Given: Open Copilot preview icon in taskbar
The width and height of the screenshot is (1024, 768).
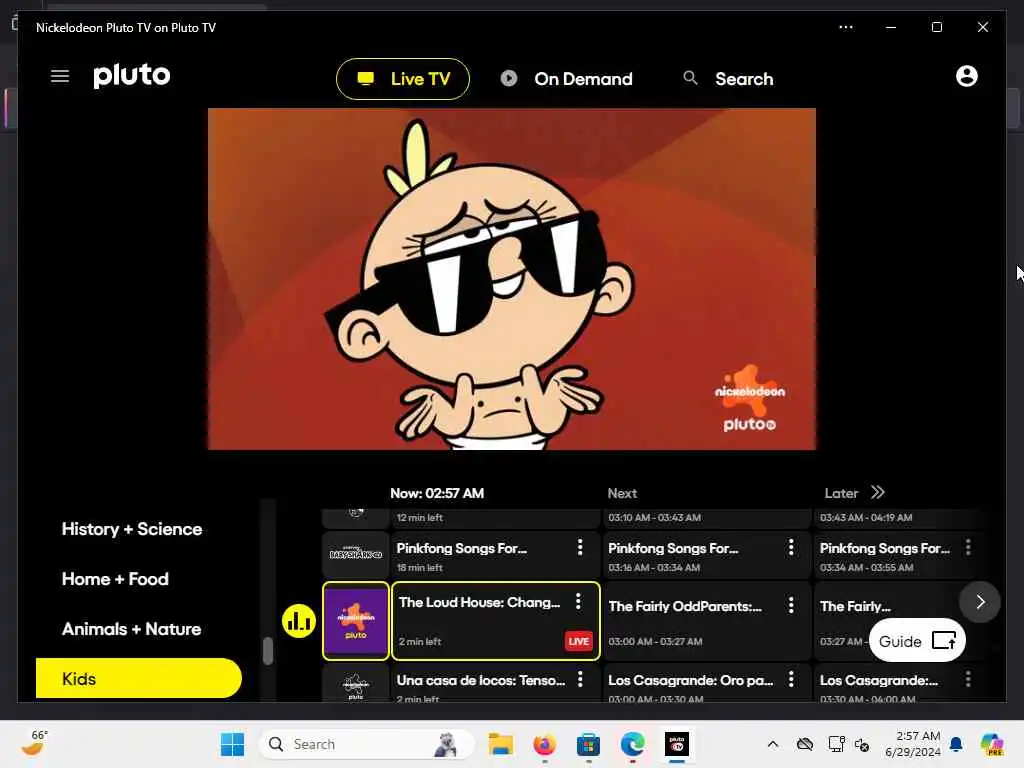Looking at the screenshot, I should [991, 744].
